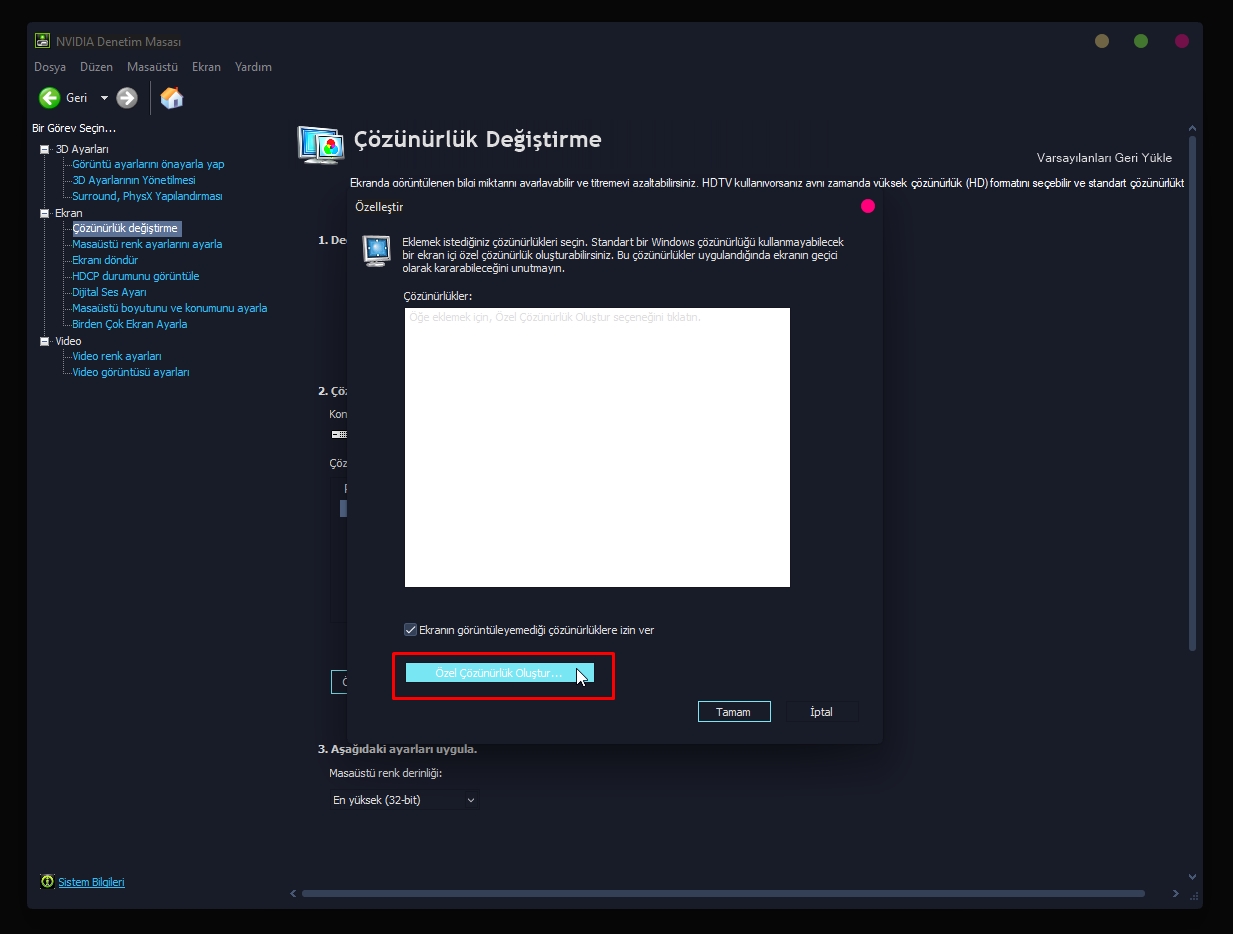Select Görüntü ayarlarını önayarla yap
This screenshot has height=934, width=1233.
(x=148, y=164)
